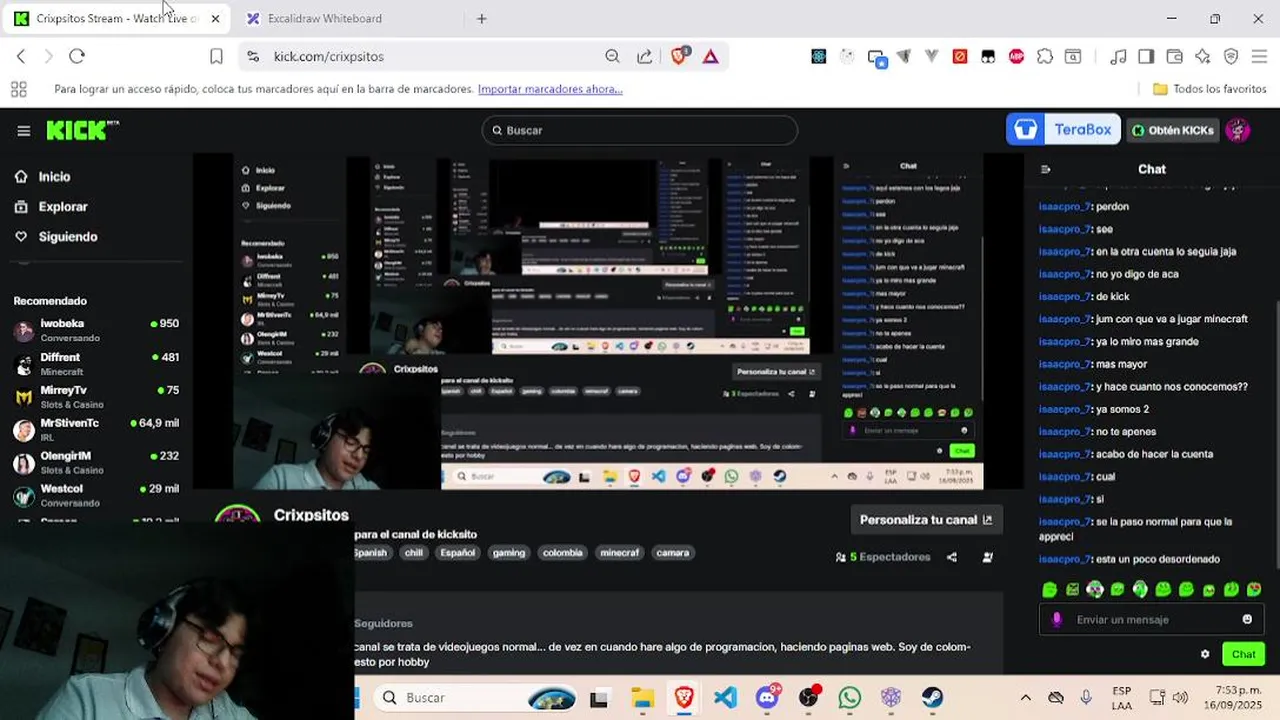Click Personaliza tu canal button

click(926, 519)
